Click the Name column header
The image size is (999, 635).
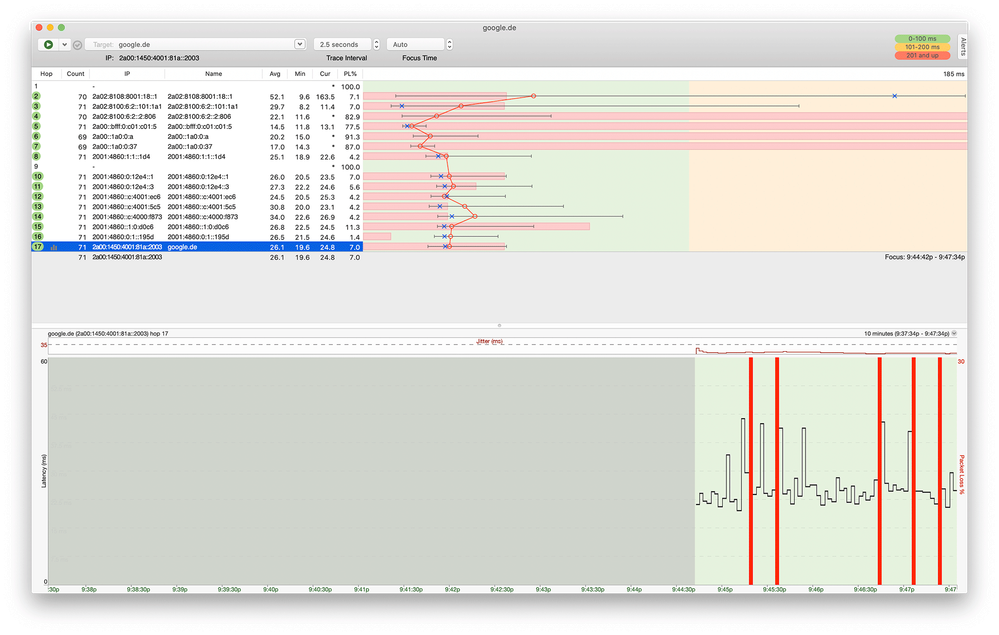click(213, 73)
